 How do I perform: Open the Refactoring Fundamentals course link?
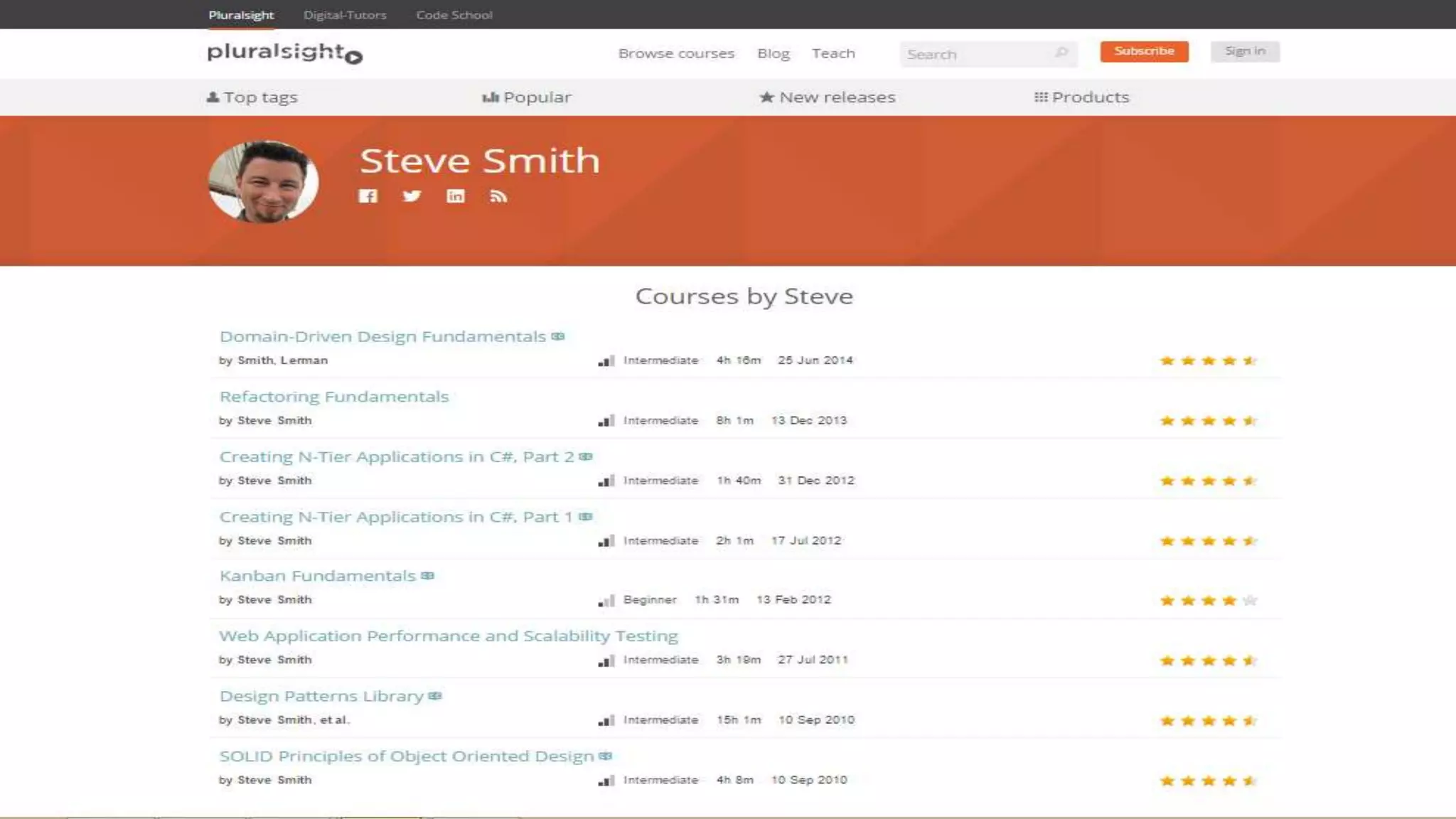tap(334, 397)
